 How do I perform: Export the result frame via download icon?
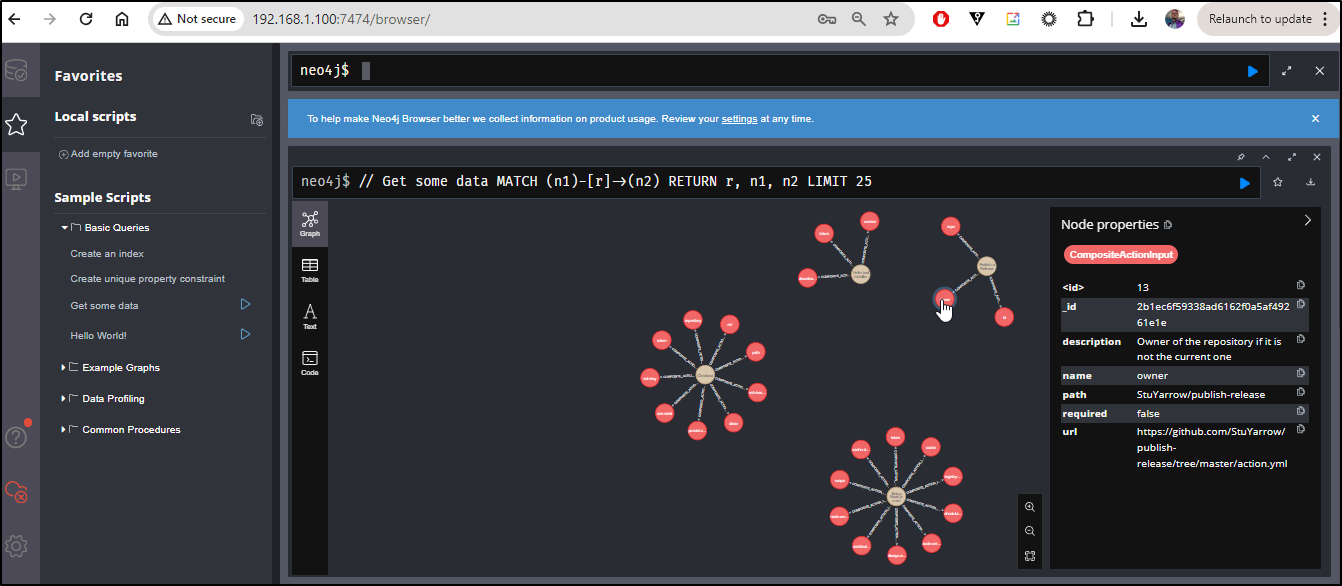point(1310,182)
